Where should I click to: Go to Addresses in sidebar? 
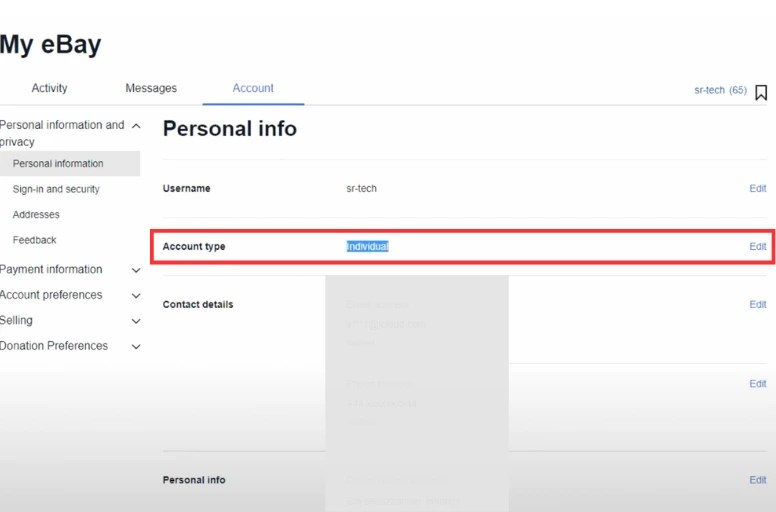pyautogui.click(x=36, y=215)
